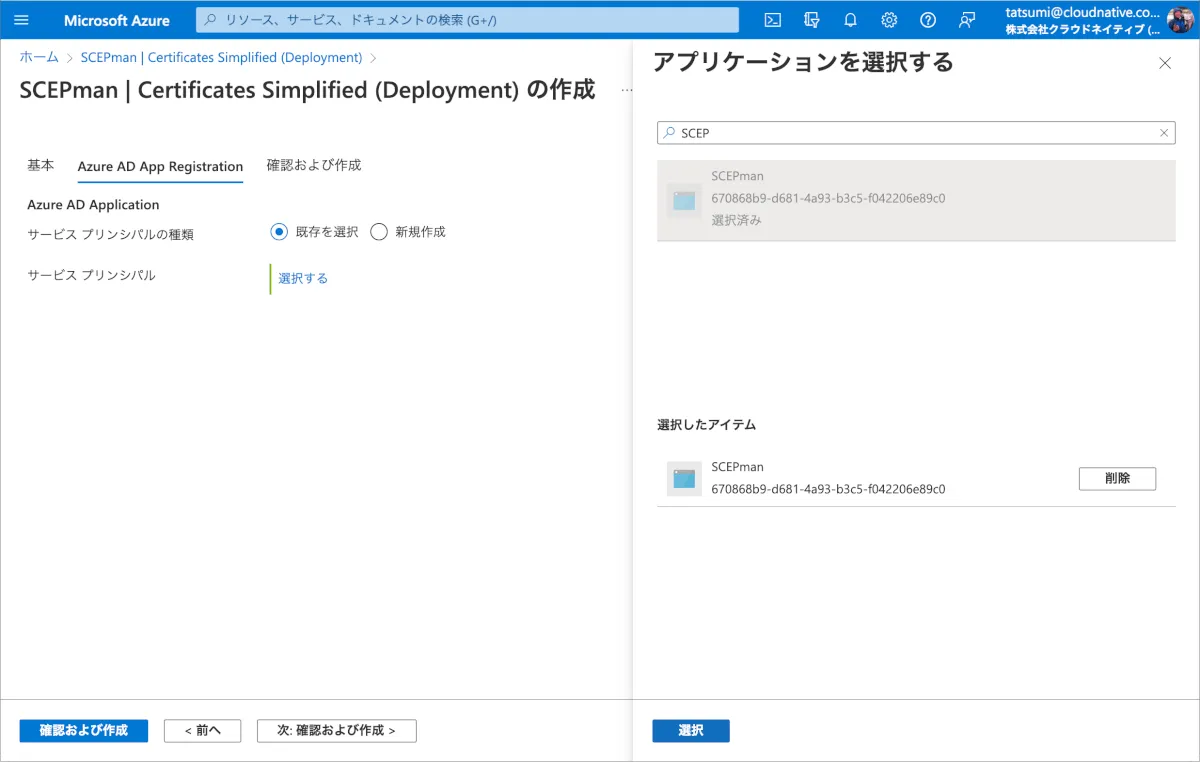Open the 確認および作成 tab

pyautogui.click(x=314, y=166)
